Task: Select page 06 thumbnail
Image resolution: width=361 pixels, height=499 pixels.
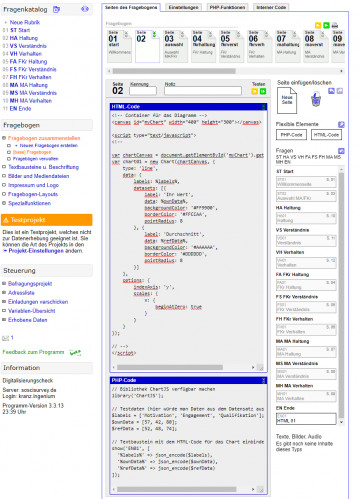Action: tap(259, 46)
